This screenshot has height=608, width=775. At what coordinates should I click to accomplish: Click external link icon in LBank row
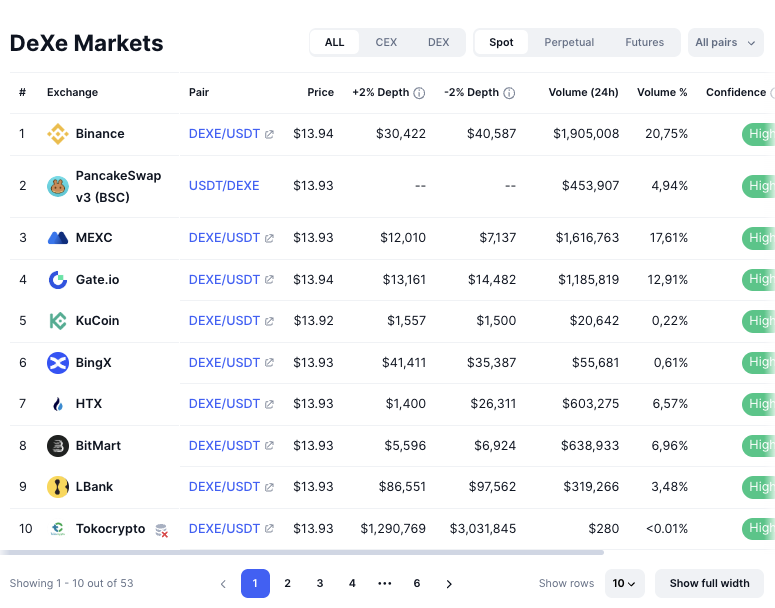coord(269,487)
